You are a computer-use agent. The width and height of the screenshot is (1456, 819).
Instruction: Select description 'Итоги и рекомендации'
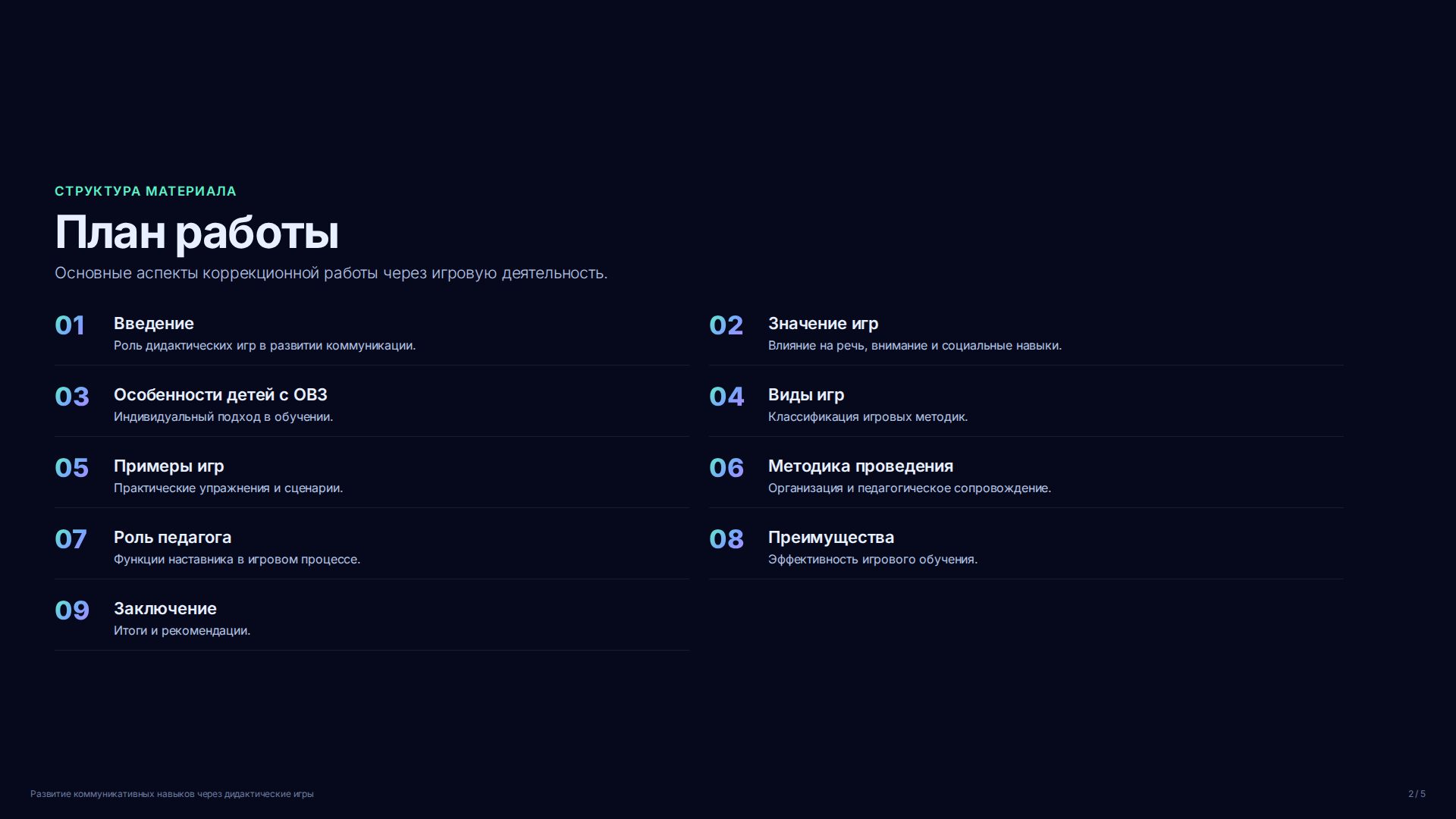point(182,631)
